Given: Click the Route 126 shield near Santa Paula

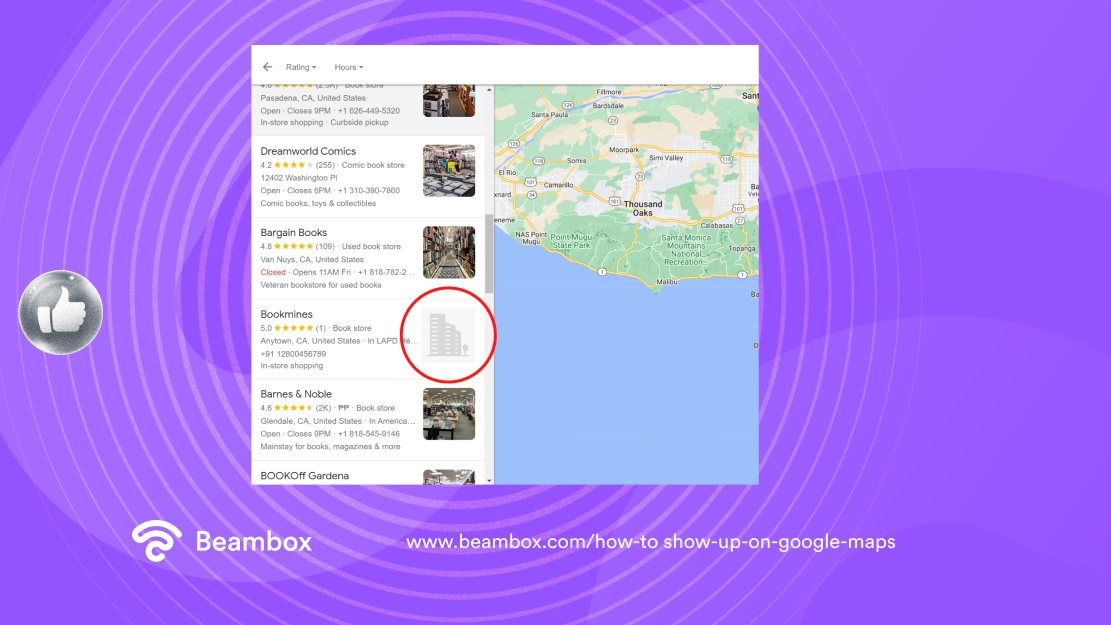Looking at the screenshot, I should pos(567,105).
